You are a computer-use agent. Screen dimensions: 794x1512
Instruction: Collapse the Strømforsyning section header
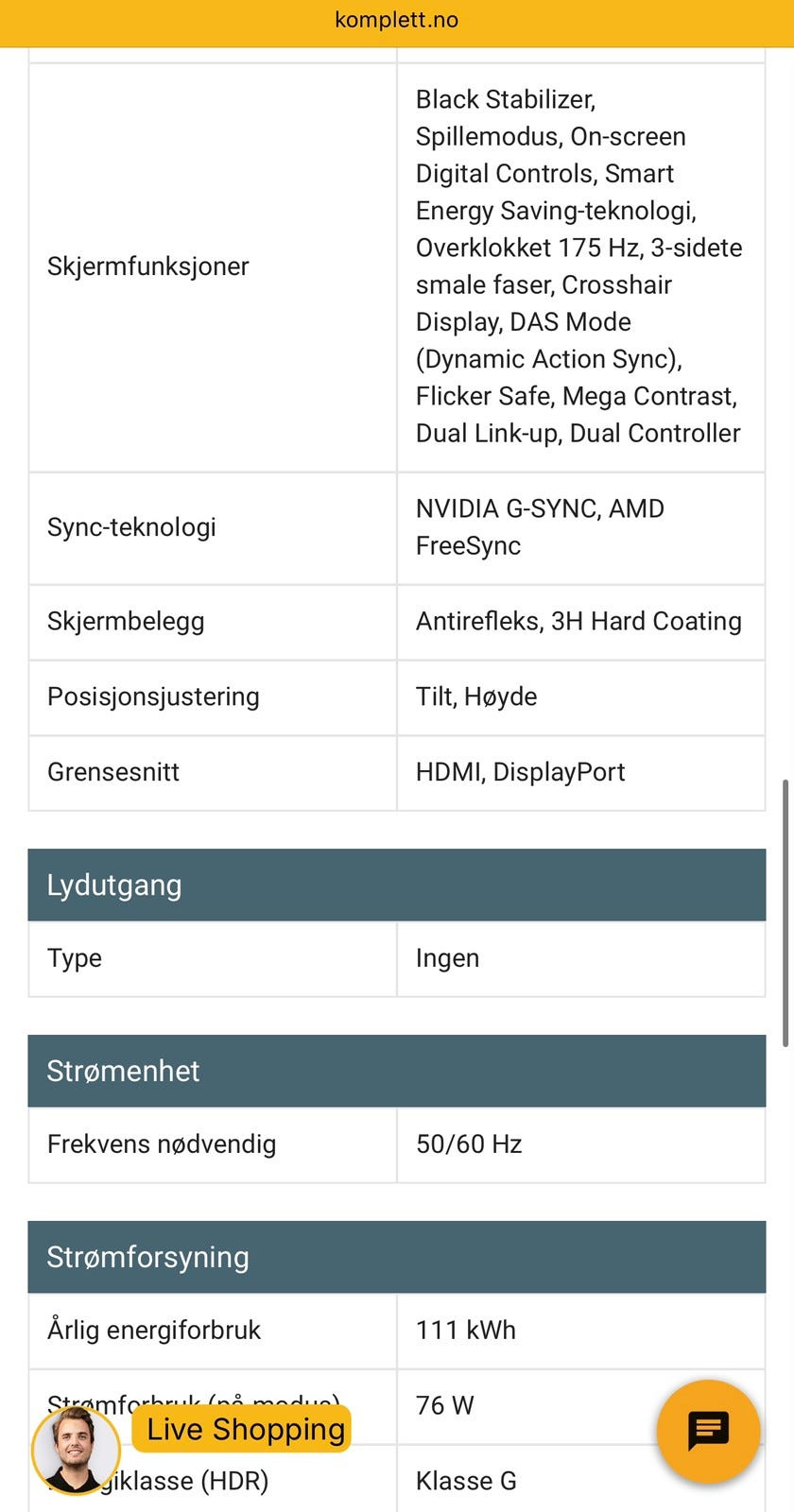[397, 1257]
